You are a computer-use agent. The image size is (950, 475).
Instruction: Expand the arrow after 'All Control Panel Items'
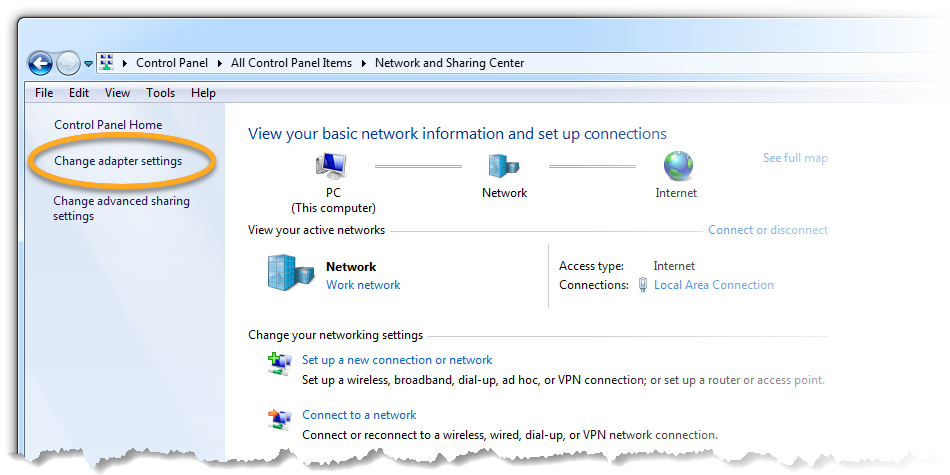click(363, 63)
